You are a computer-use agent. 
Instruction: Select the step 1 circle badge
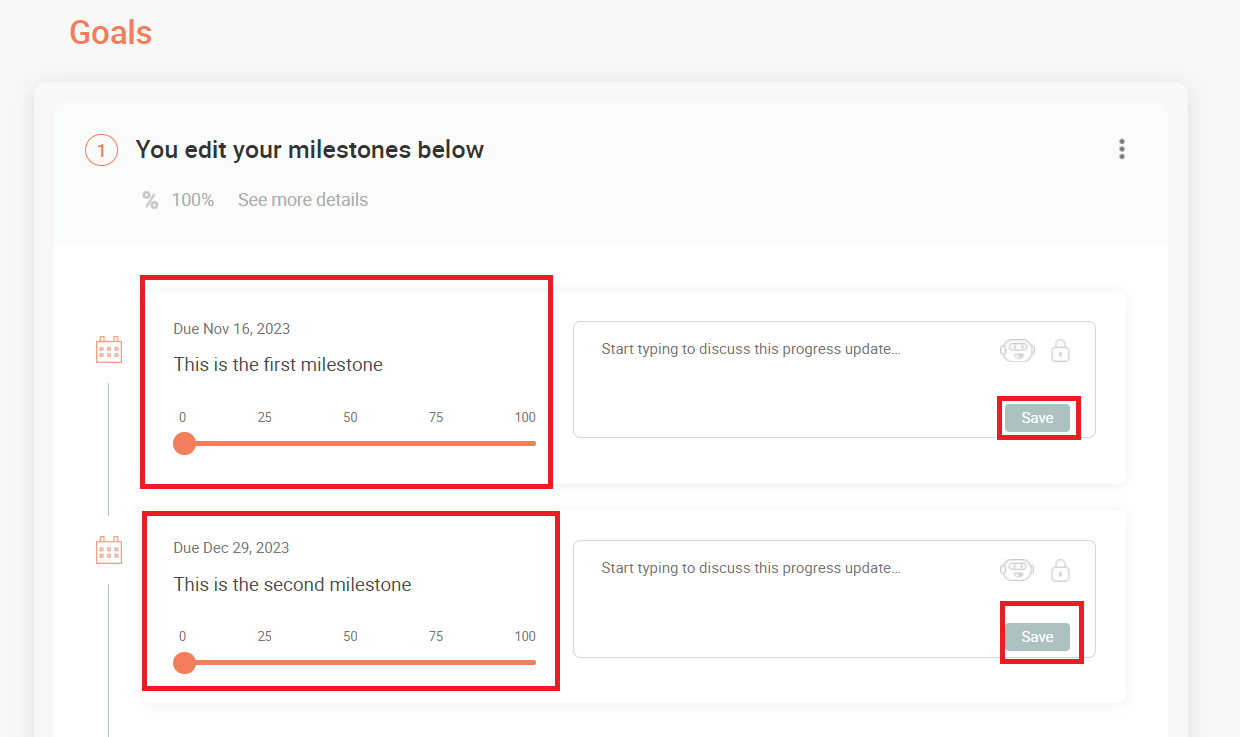(x=101, y=149)
